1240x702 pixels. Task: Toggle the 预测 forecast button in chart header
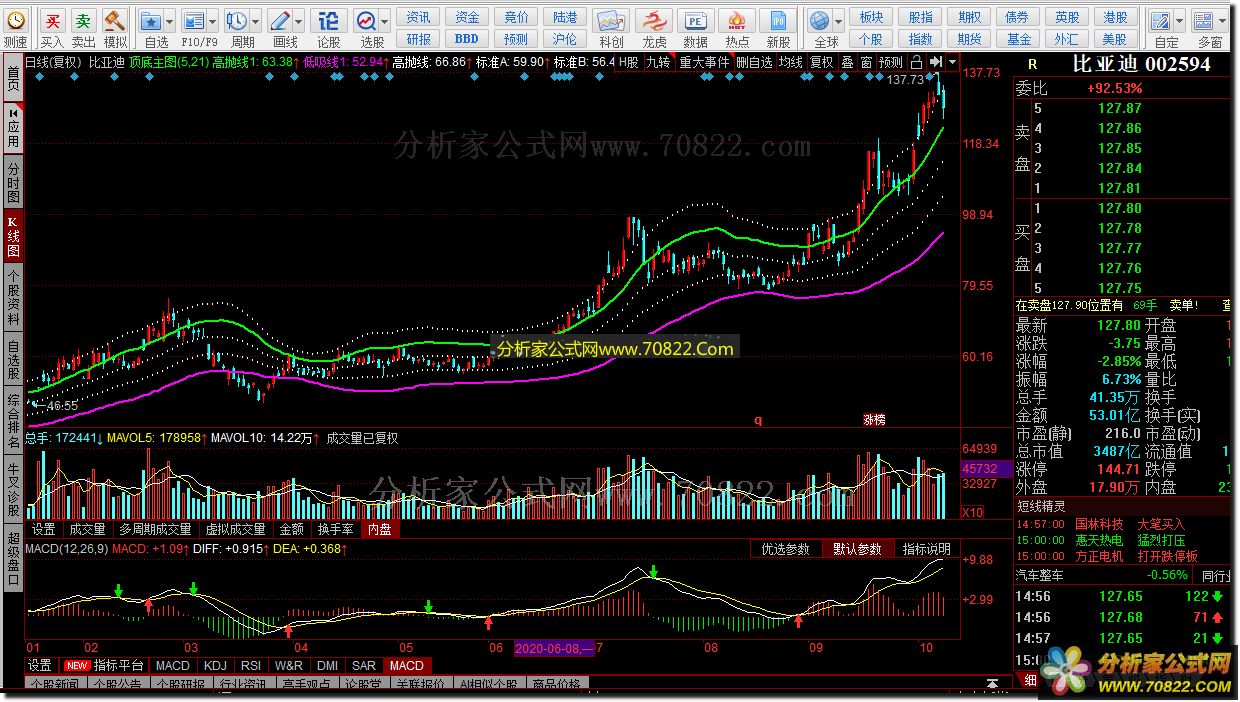[x=891, y=62]
